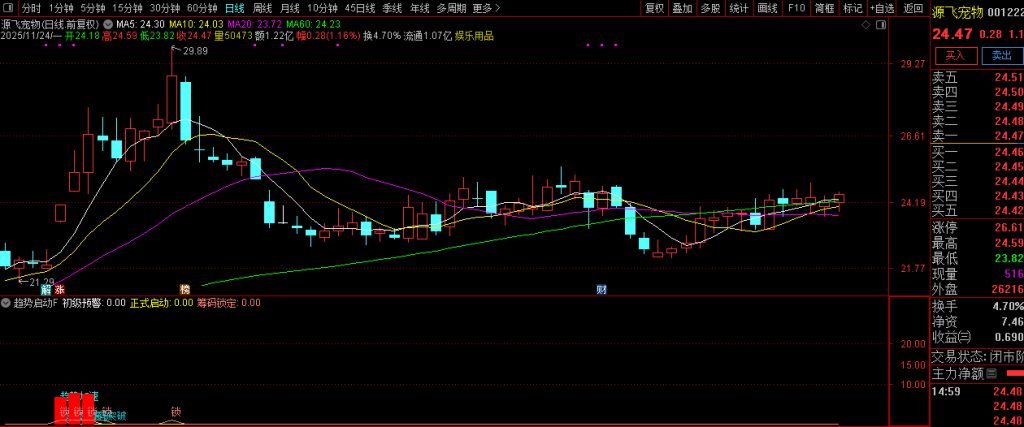The image size is (1024, 427).
Task: Expand main chart indicator dropdown arrow
Action: pyautogui.click(x=106, y=22)
